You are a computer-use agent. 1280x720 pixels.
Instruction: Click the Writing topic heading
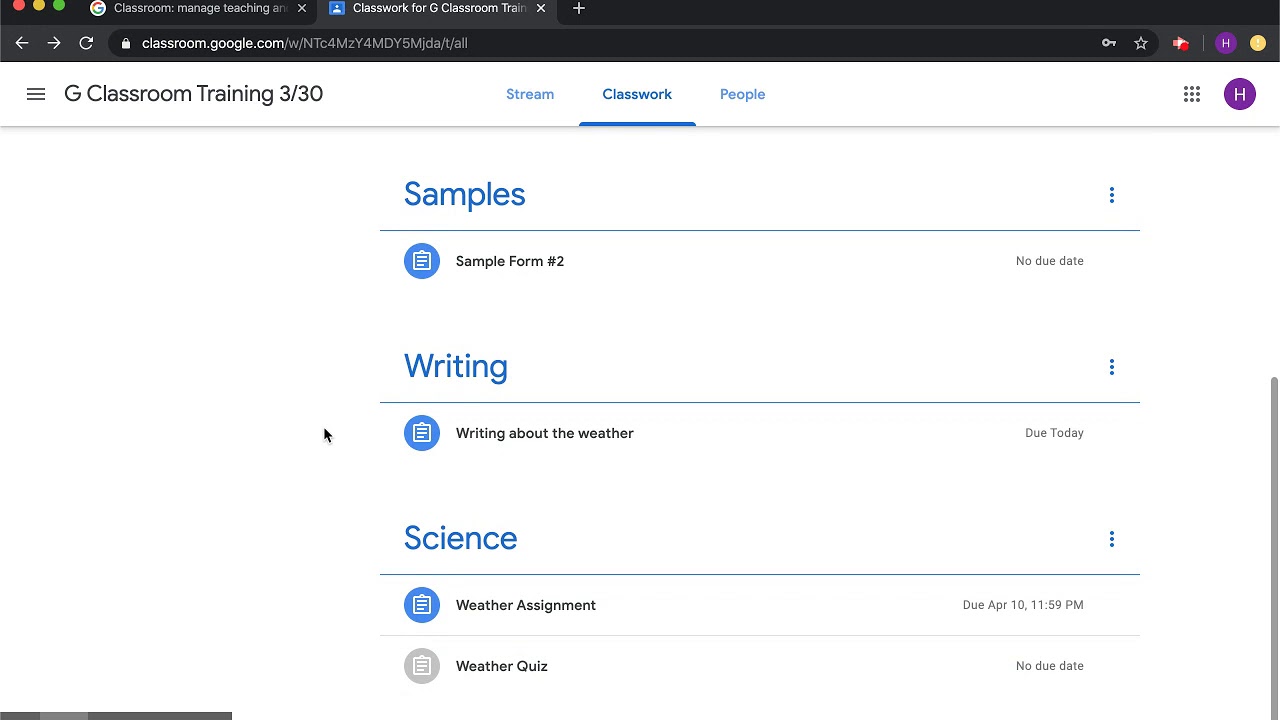tap(456, 366)
